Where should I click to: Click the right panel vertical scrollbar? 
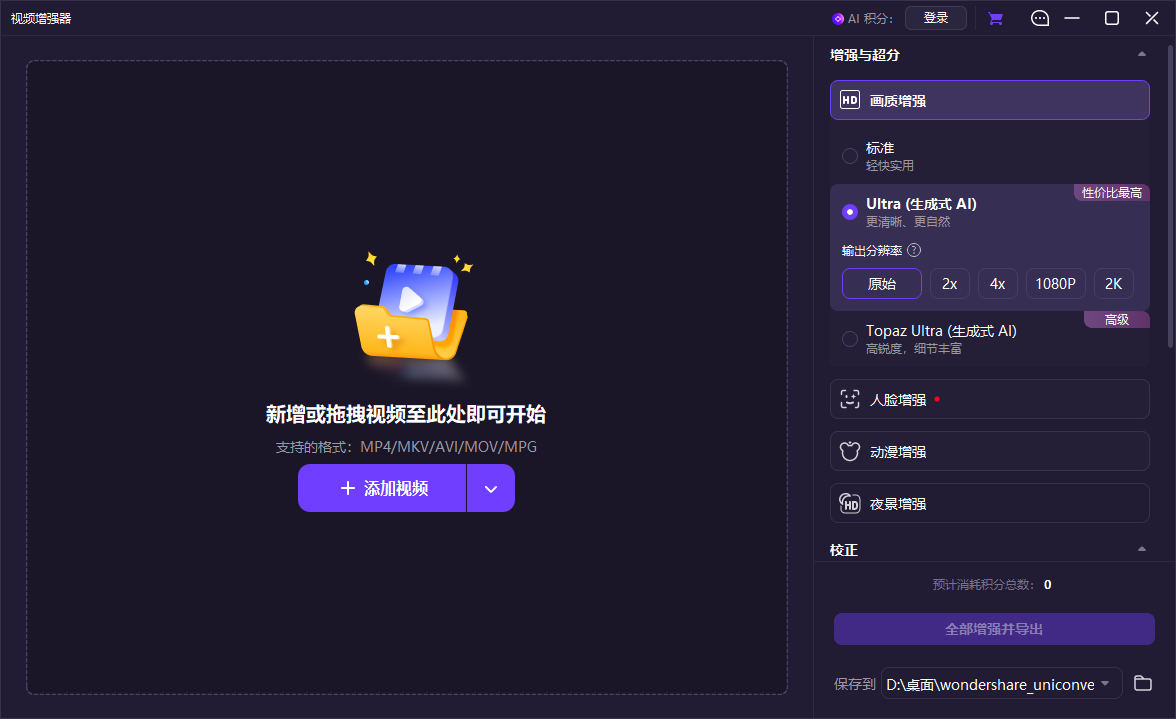(1171, 196)
